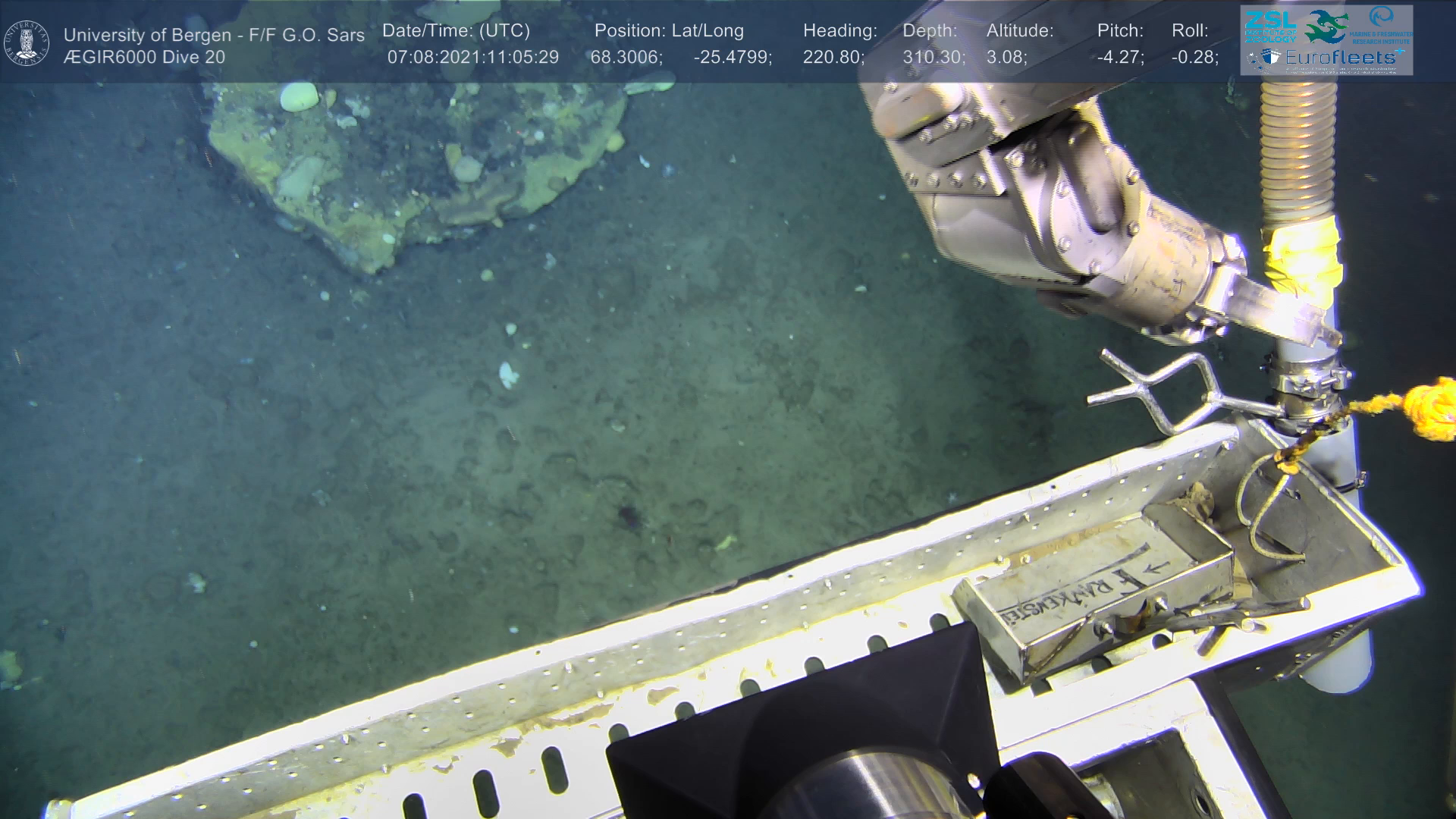This screenshot has height=819, width=1456.
Task: Click the University of Bergen - F/F G.O. Sars text
Action: (x=214, y=35)
